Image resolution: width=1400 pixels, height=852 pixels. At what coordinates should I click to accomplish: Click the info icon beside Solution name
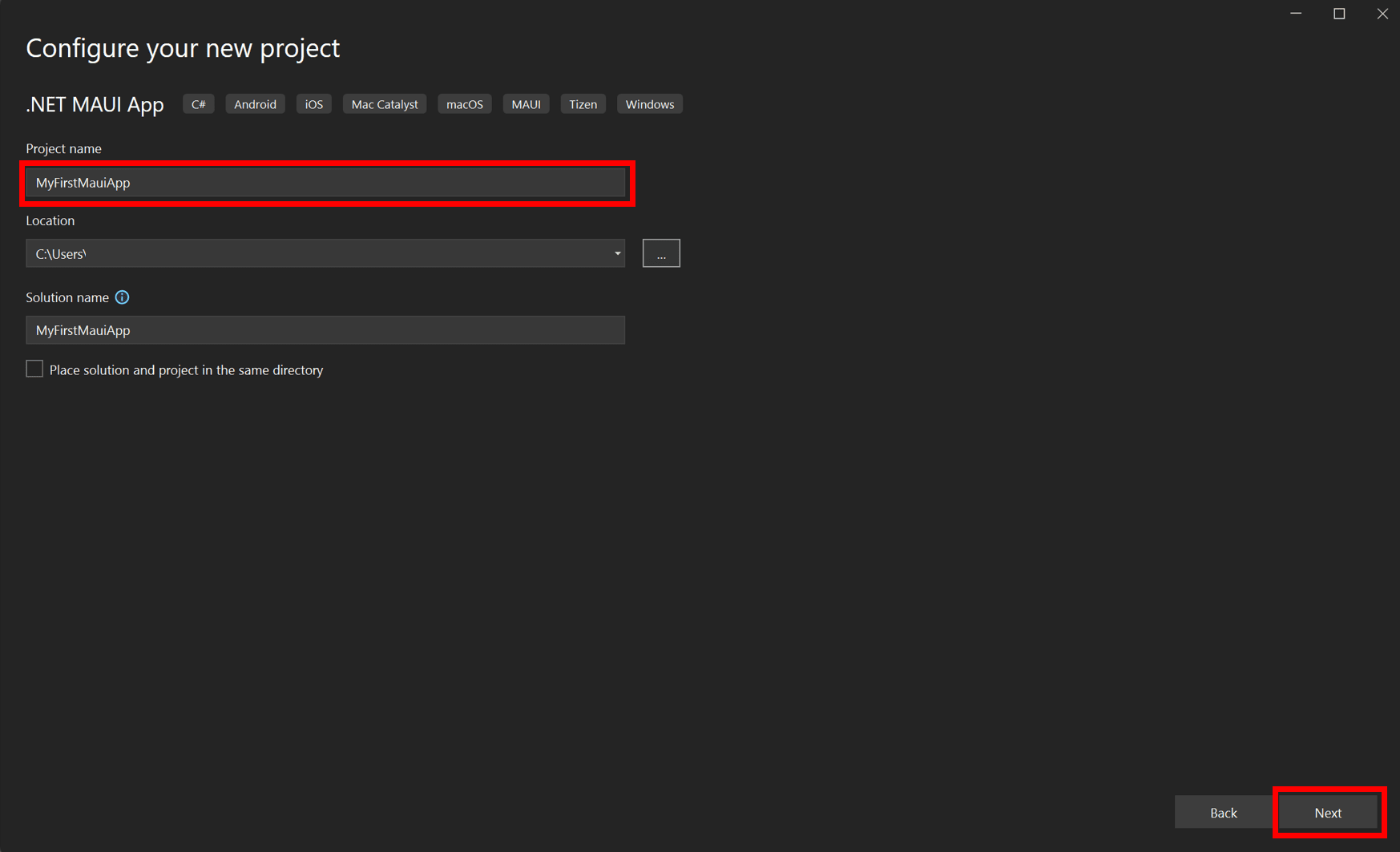122,297
